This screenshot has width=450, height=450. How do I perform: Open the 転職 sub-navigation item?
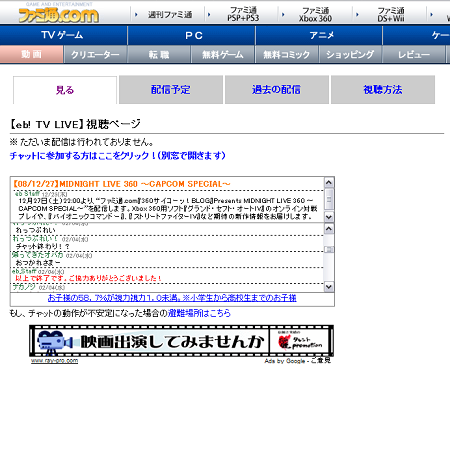pyautogui.click(x=159, y=54)
